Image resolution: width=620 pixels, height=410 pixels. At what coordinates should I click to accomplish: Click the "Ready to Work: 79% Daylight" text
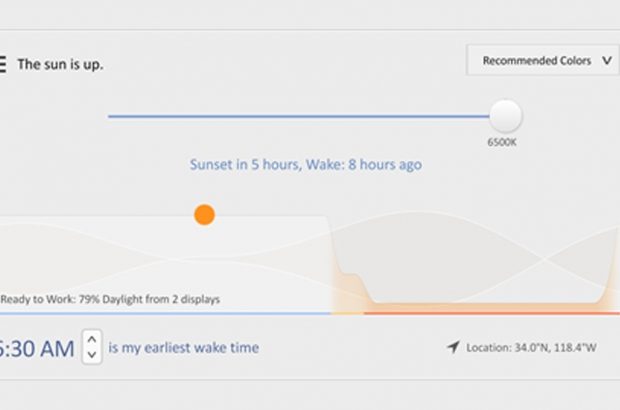110,298
